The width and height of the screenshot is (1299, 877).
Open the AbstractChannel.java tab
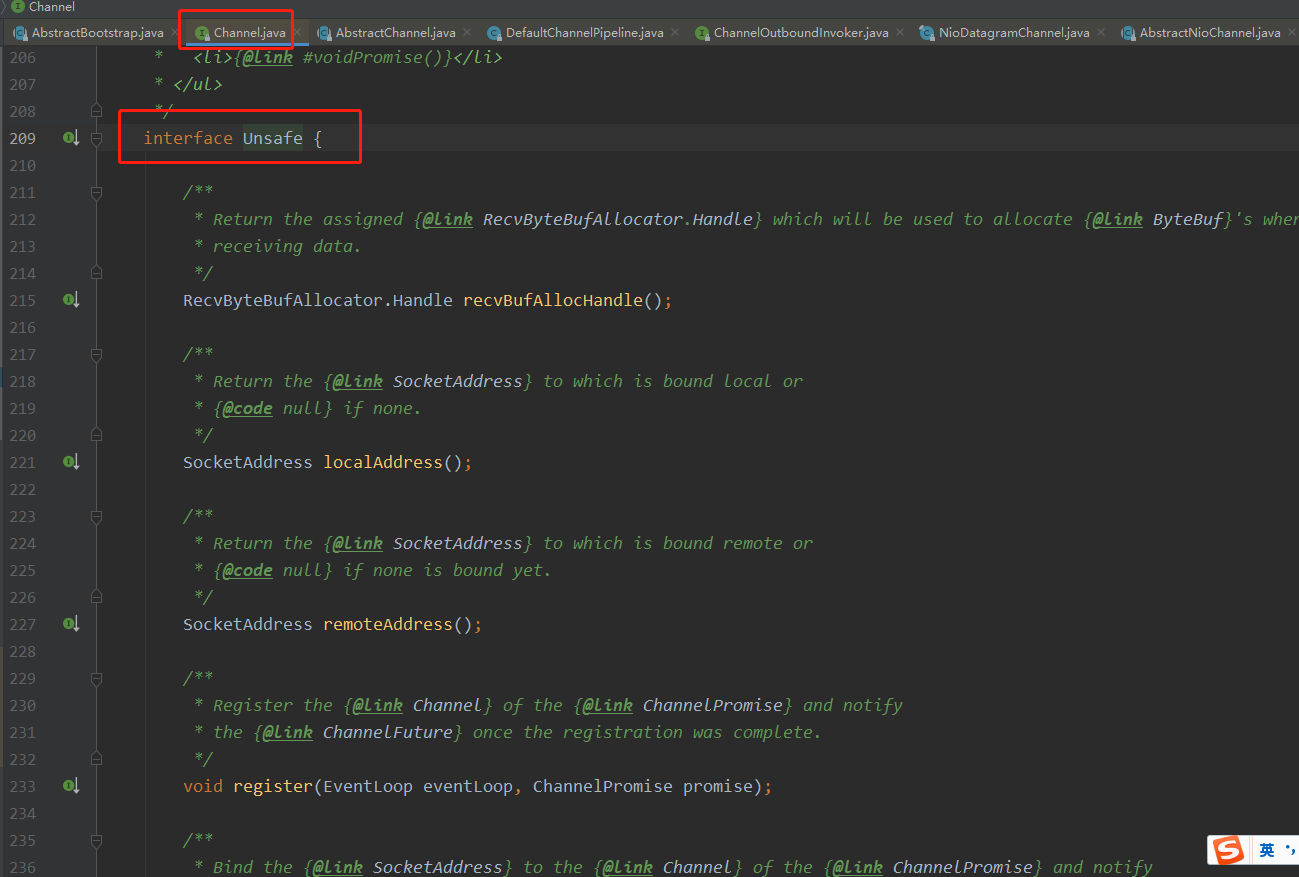pos(395,33)
